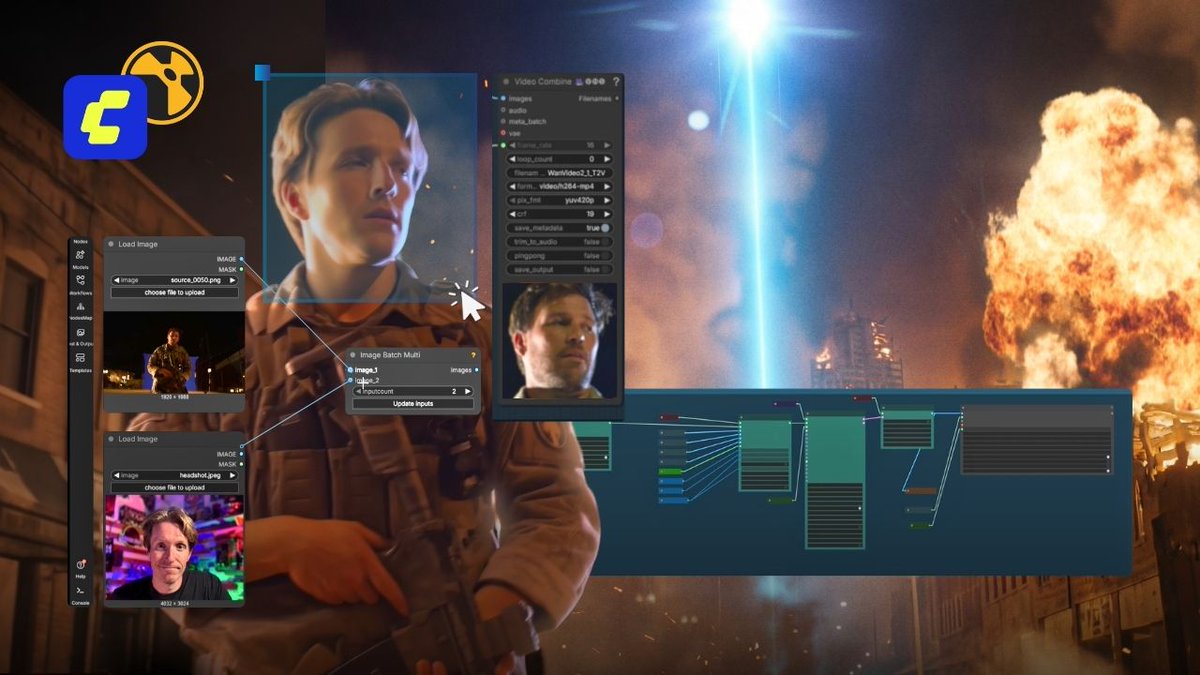Click the Filenames output port on Video Combine
1200x675 pixels.
pos(617,98)
